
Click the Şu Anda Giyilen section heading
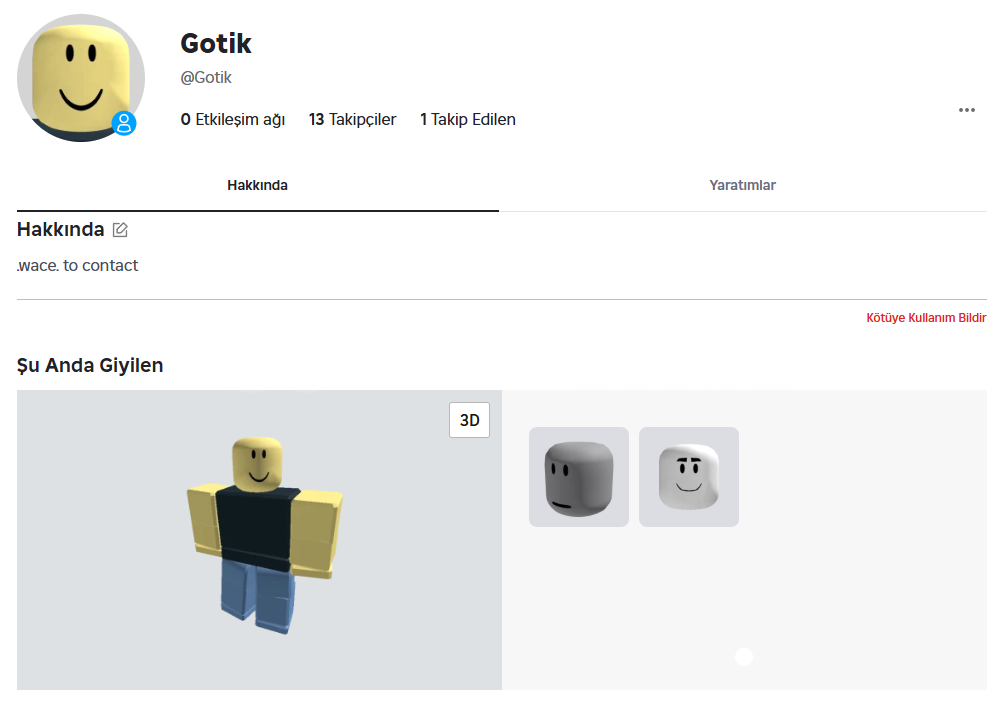[x=90, y=365]
